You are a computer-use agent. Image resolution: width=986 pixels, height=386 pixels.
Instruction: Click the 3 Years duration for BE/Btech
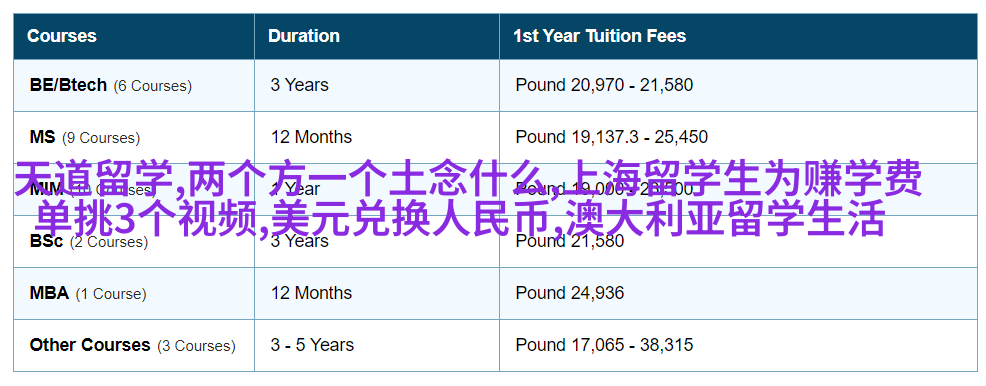pos(299,85)
